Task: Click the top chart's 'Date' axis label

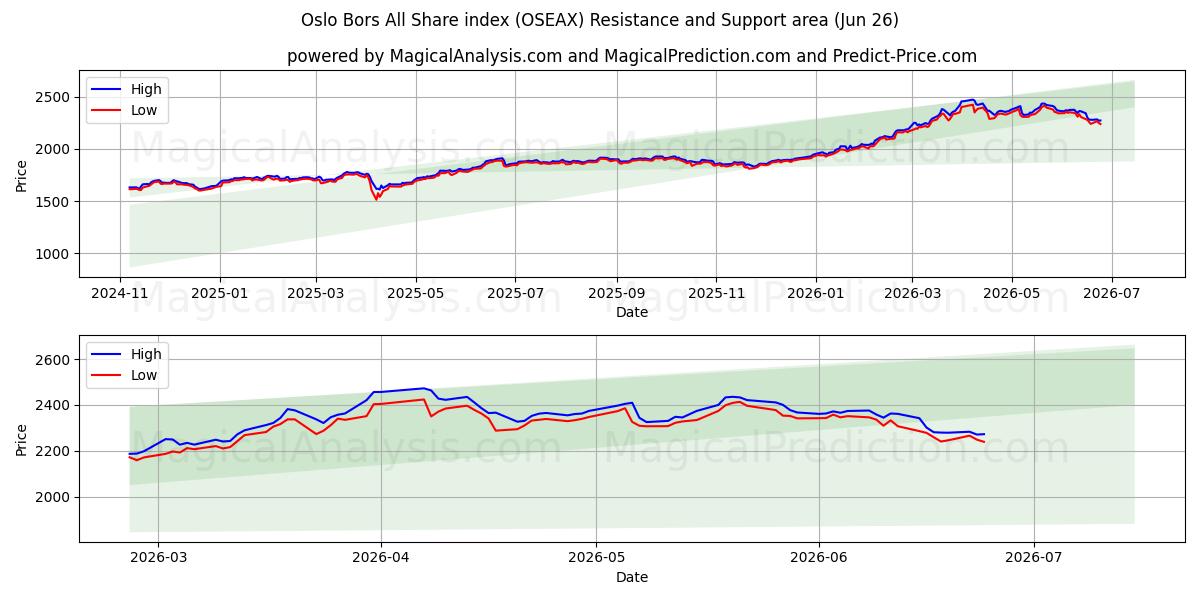Action: [x=632, y=312]
